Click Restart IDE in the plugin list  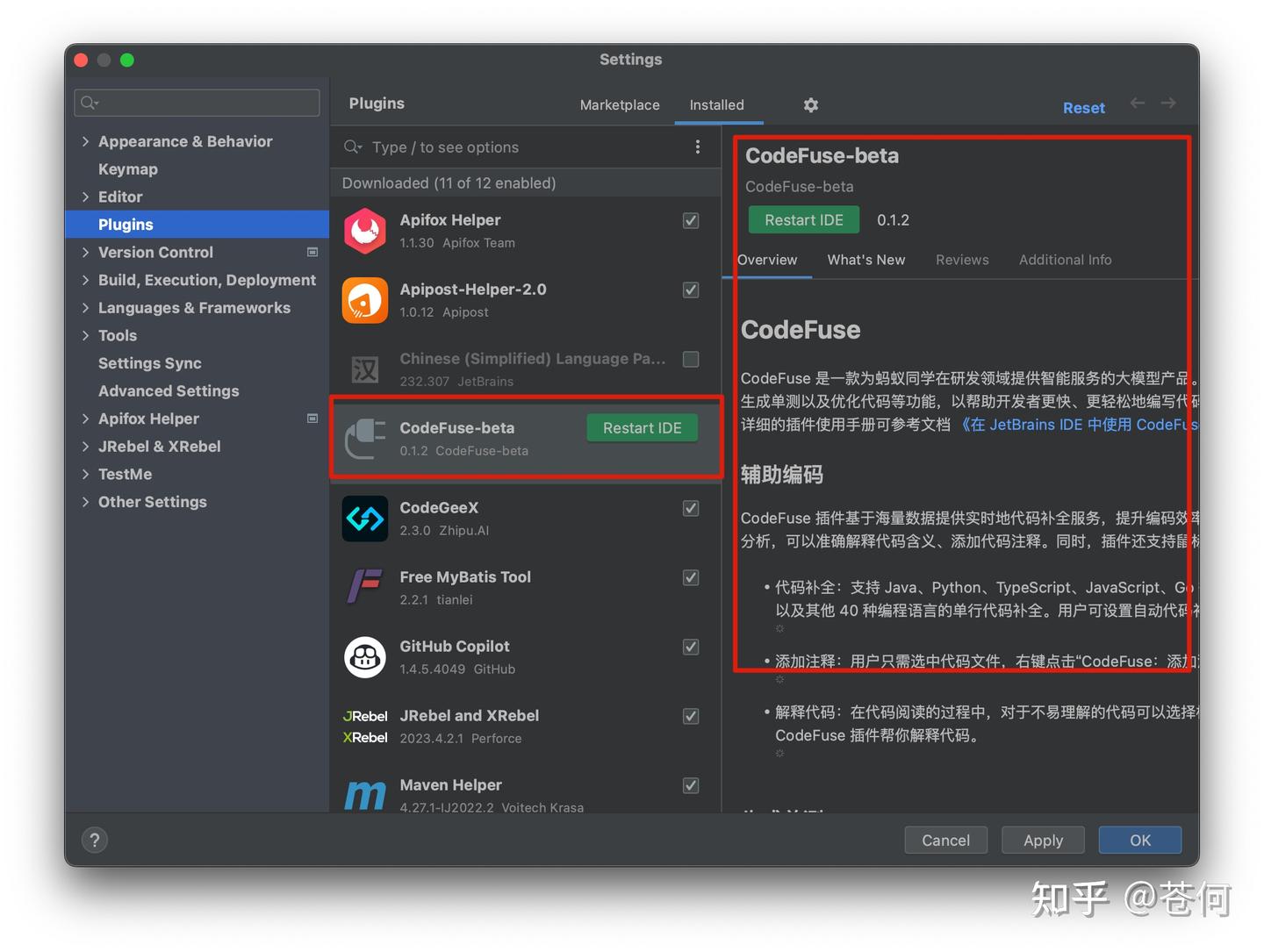pos(643,428)
